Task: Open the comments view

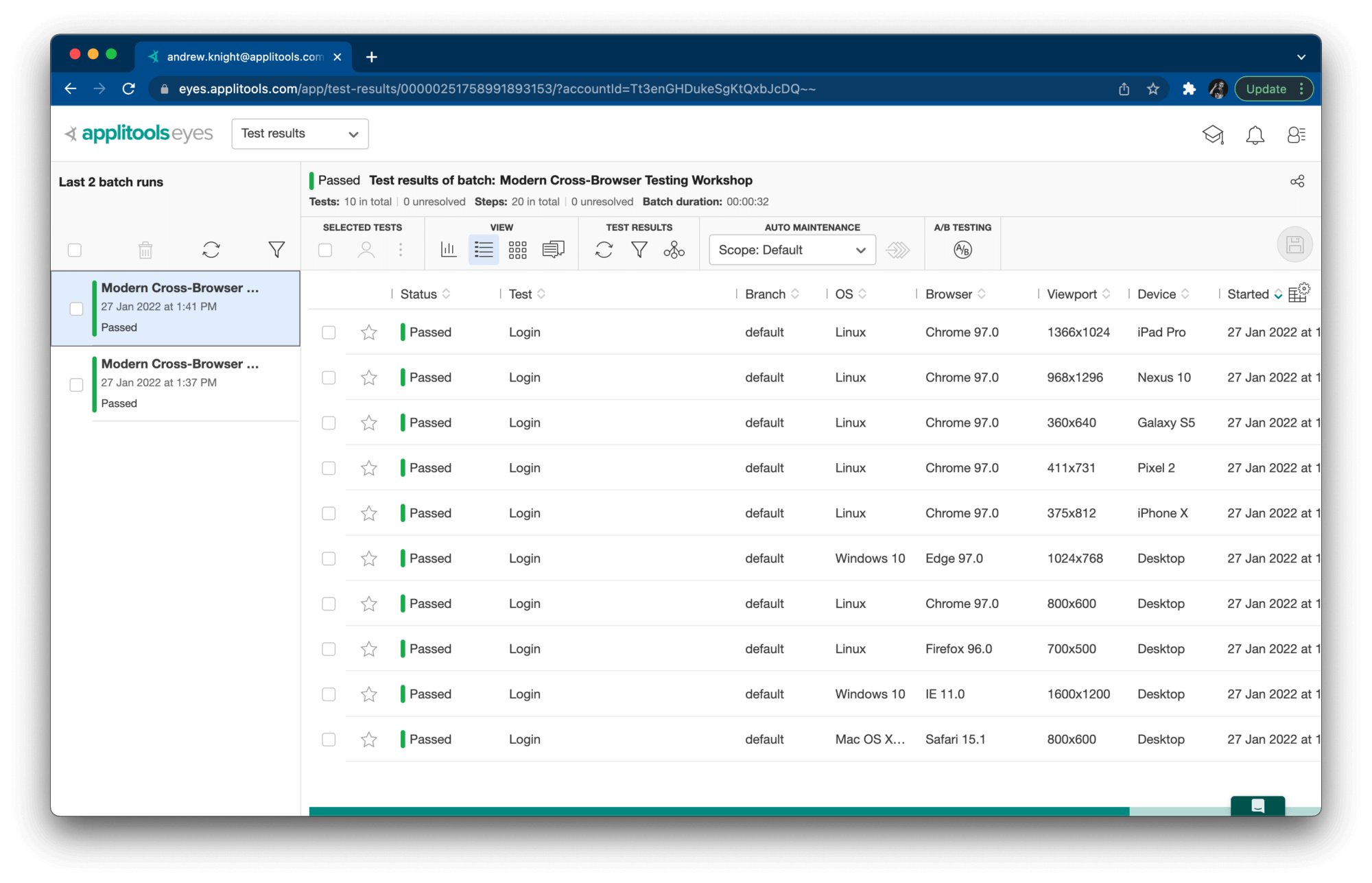Action: click(x=553, y=250)
